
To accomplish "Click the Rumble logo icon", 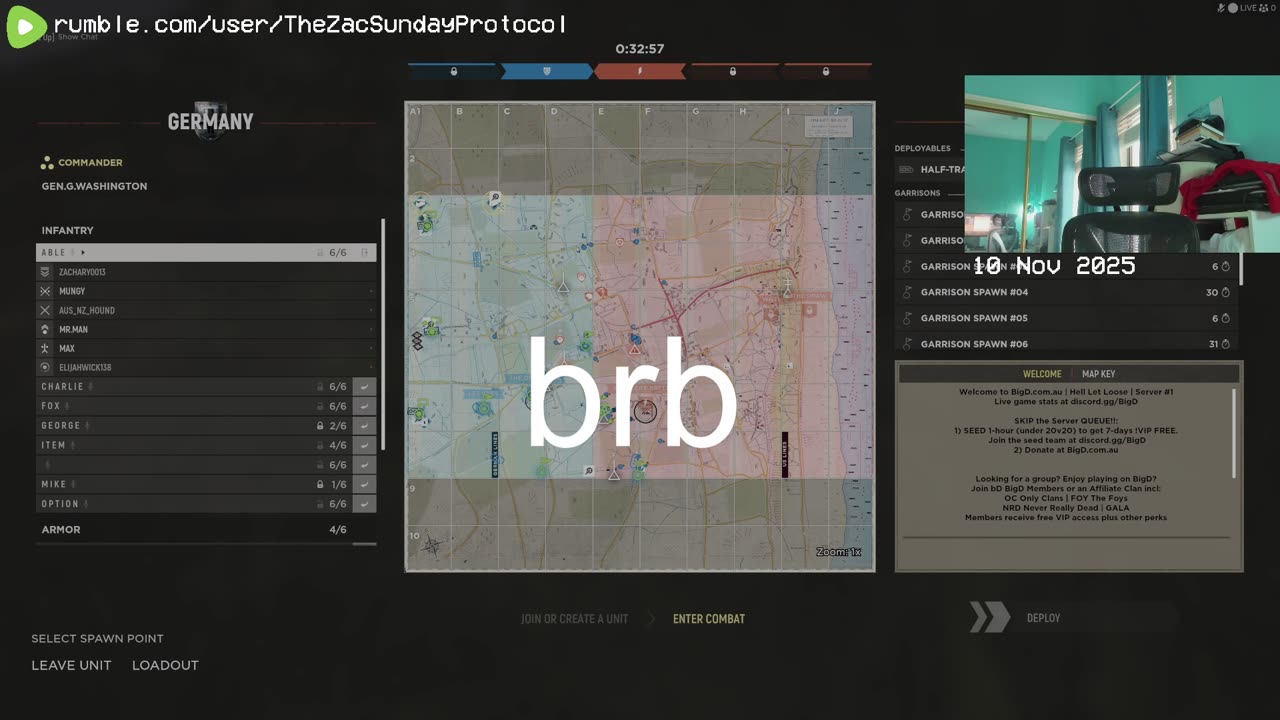I will [x=25, y=26].
